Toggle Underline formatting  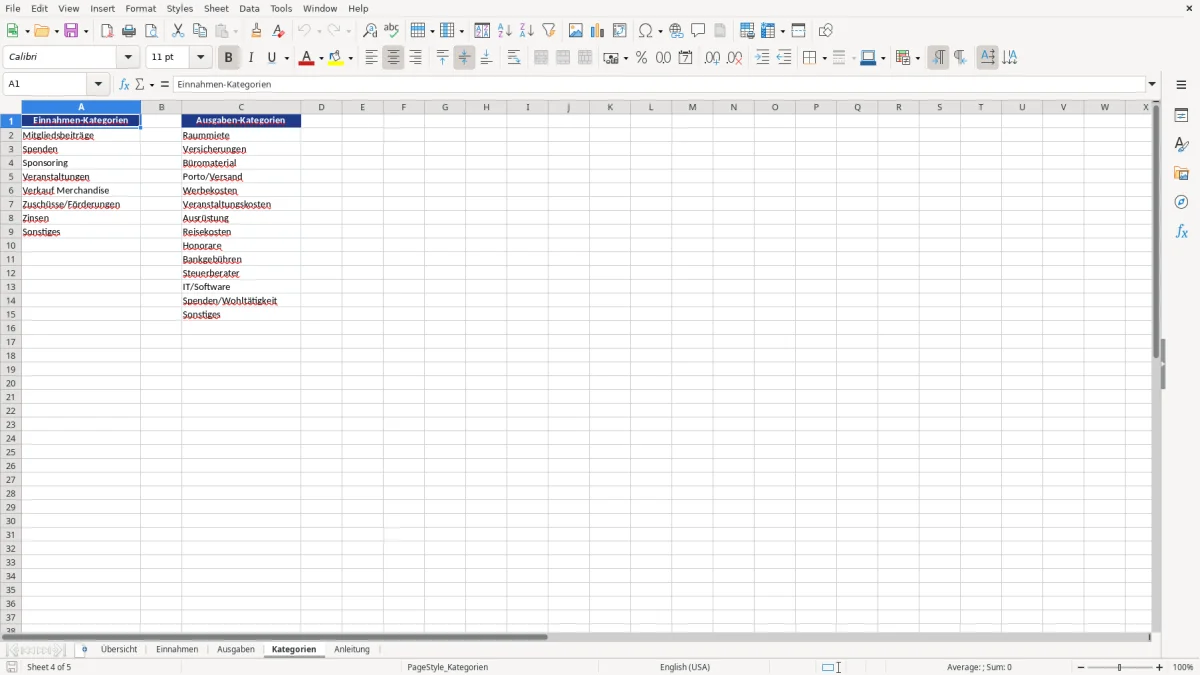click(271, 58)
